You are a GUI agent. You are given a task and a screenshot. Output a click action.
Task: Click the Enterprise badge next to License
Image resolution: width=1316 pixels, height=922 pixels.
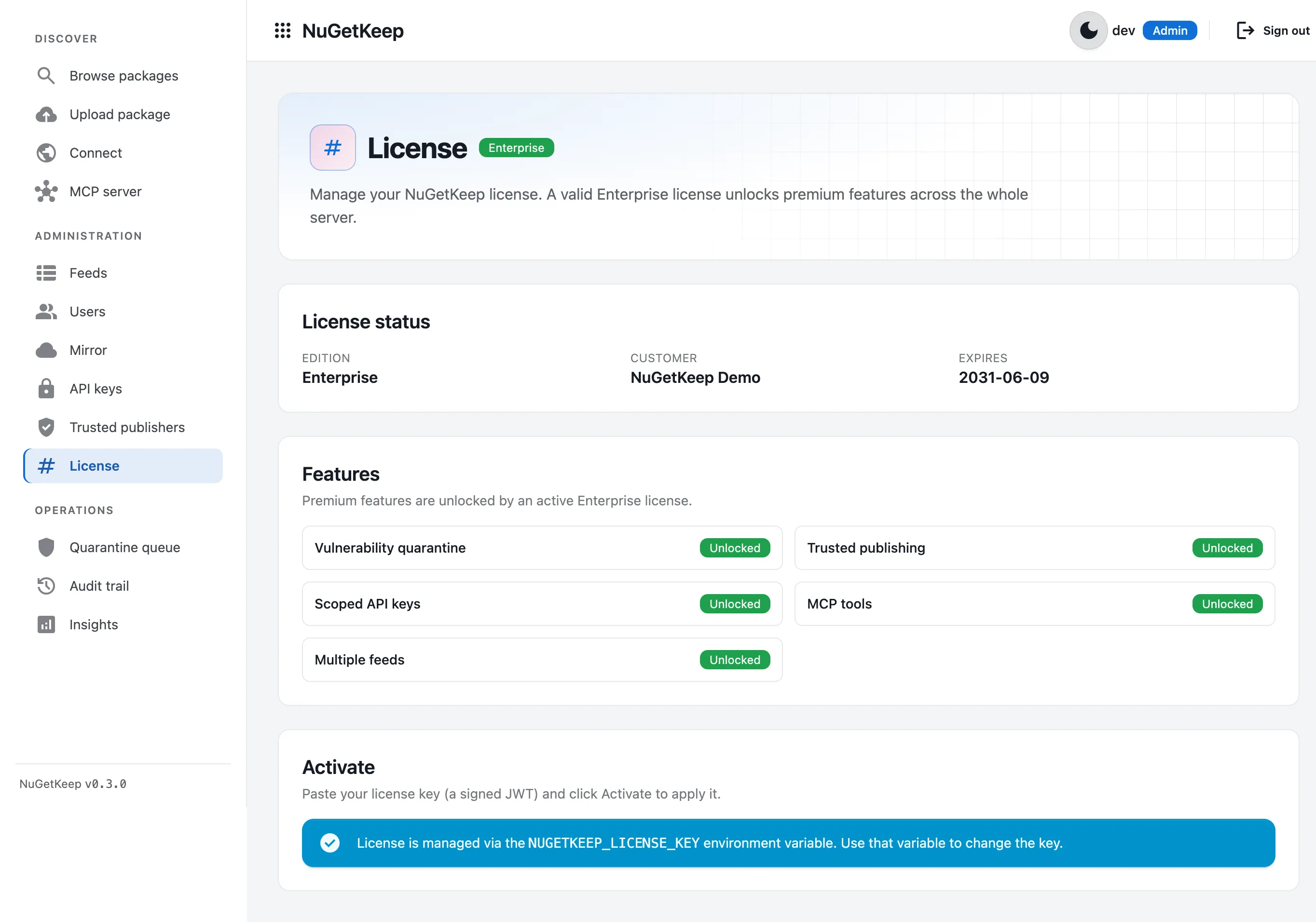click(516, 148)
